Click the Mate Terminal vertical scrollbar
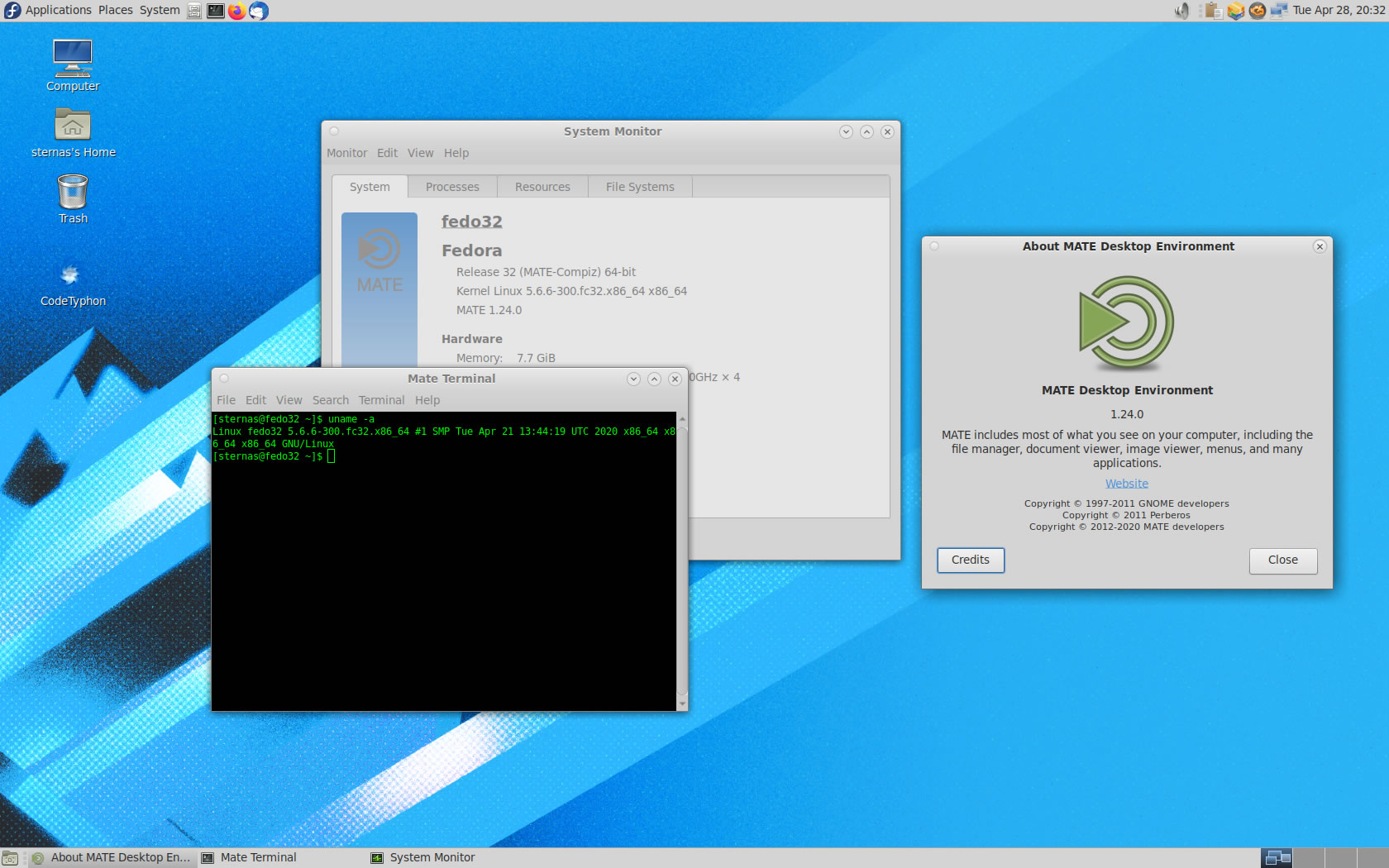Screen dimensions: 1389x868 point(682,560)
